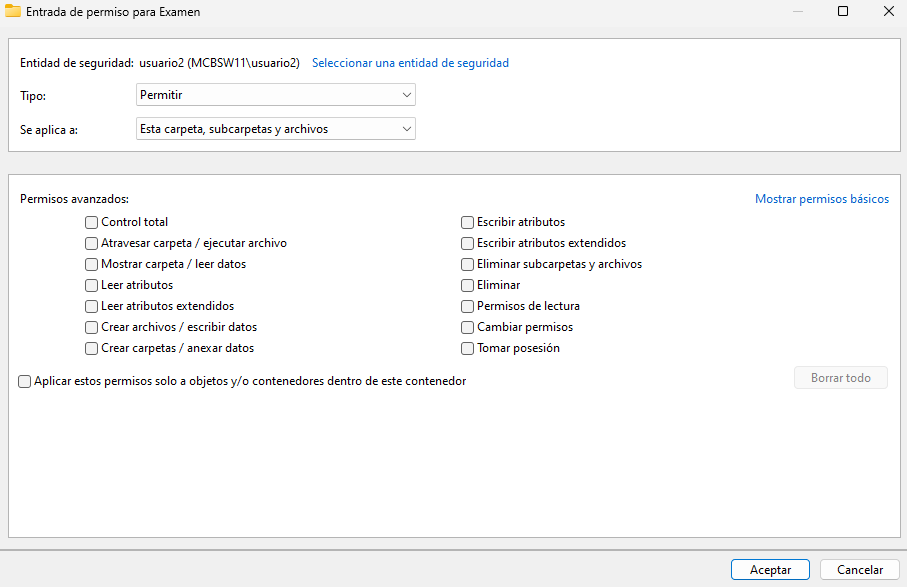Tick the Leer atributos checkbox
The width and height of the screenshot is (907, 587).
92,285
